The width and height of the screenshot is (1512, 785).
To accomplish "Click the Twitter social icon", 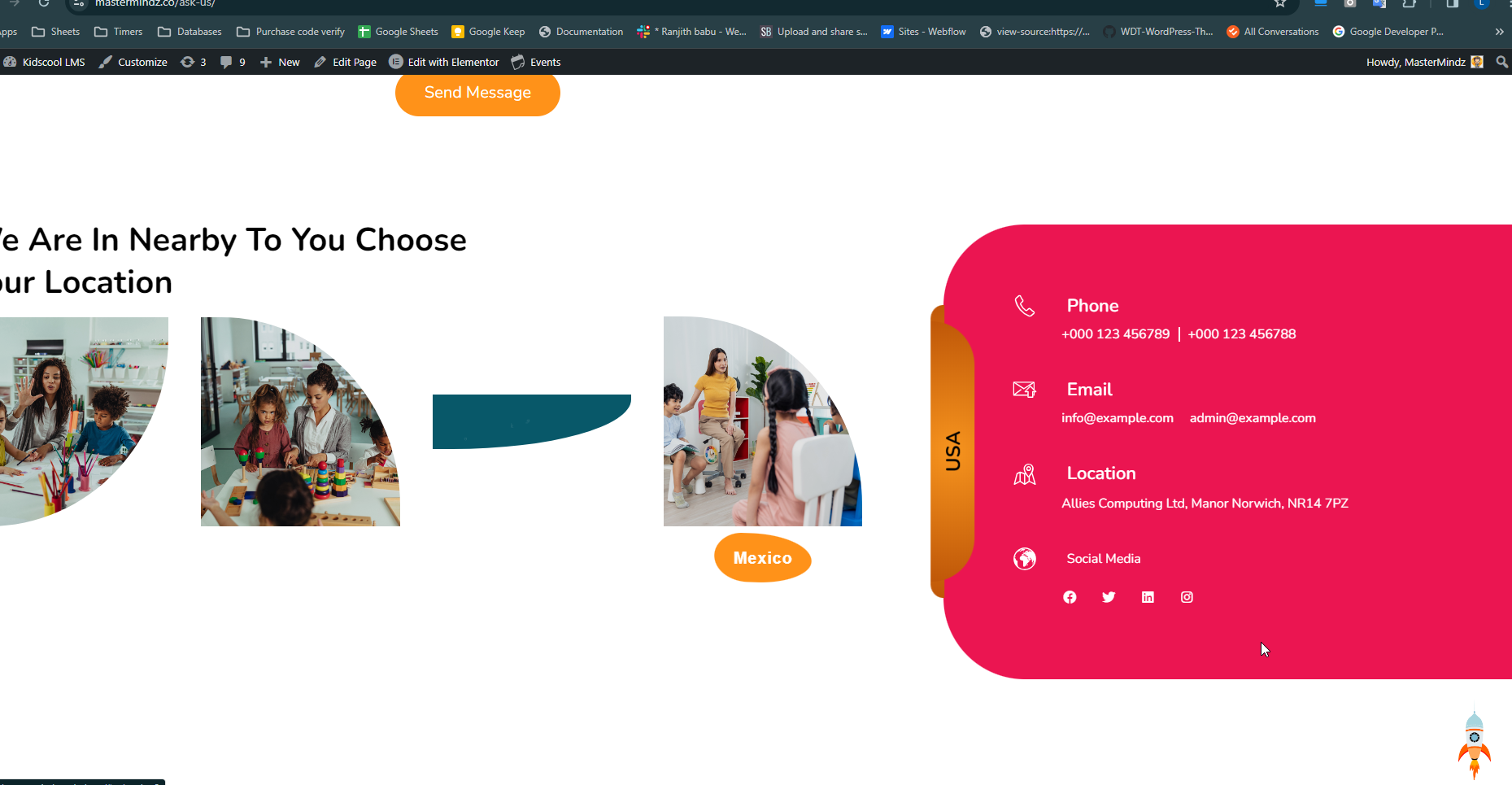I will point(1109,597).
